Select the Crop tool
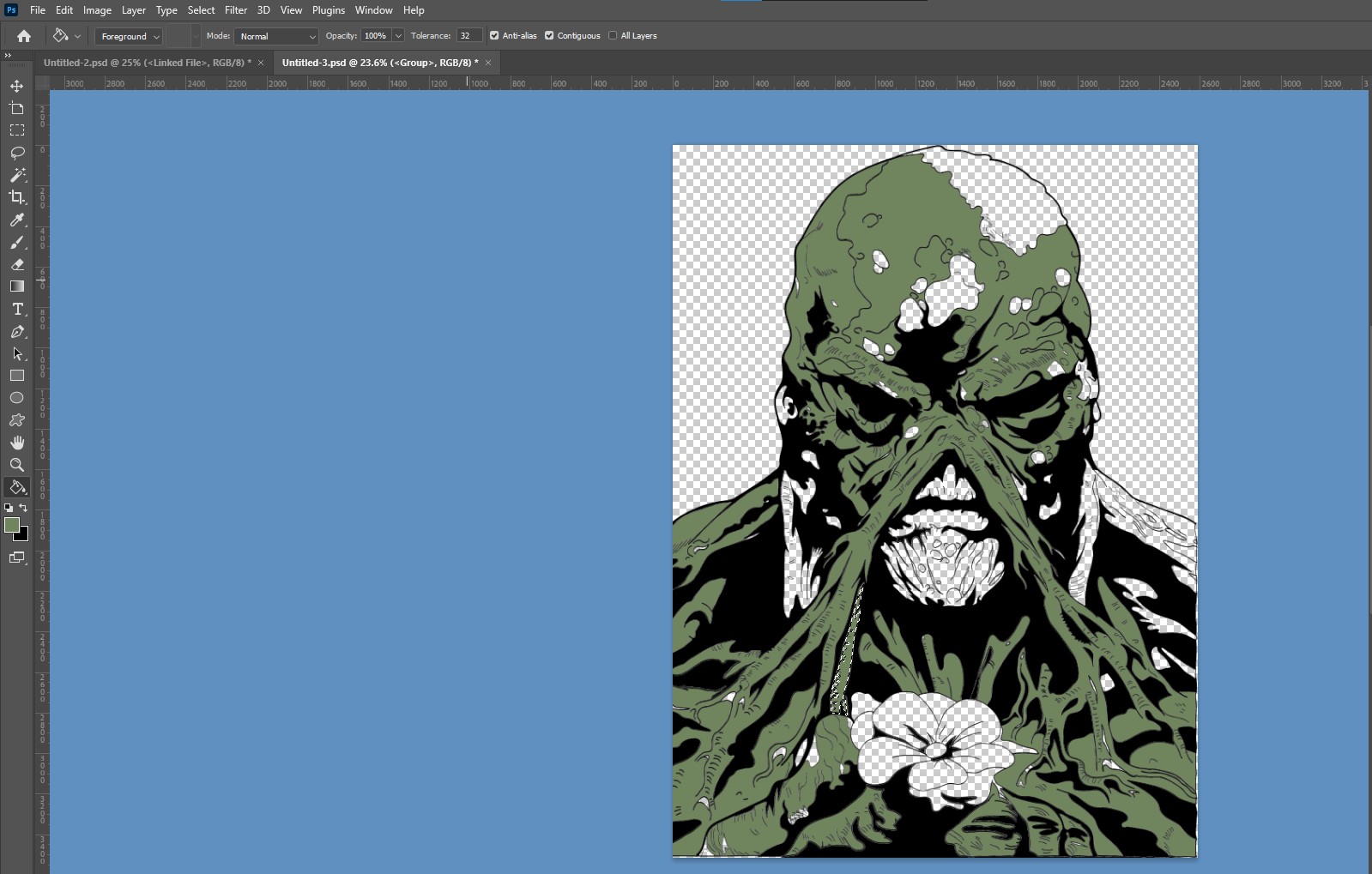This screenshot has height=874, width=1372. click(x=16, y=197)
